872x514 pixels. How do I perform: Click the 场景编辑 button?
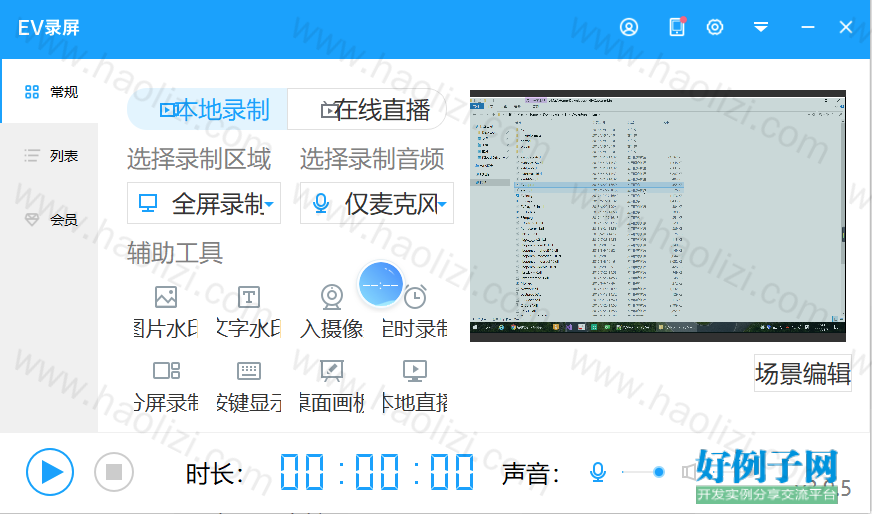point(802,373)
